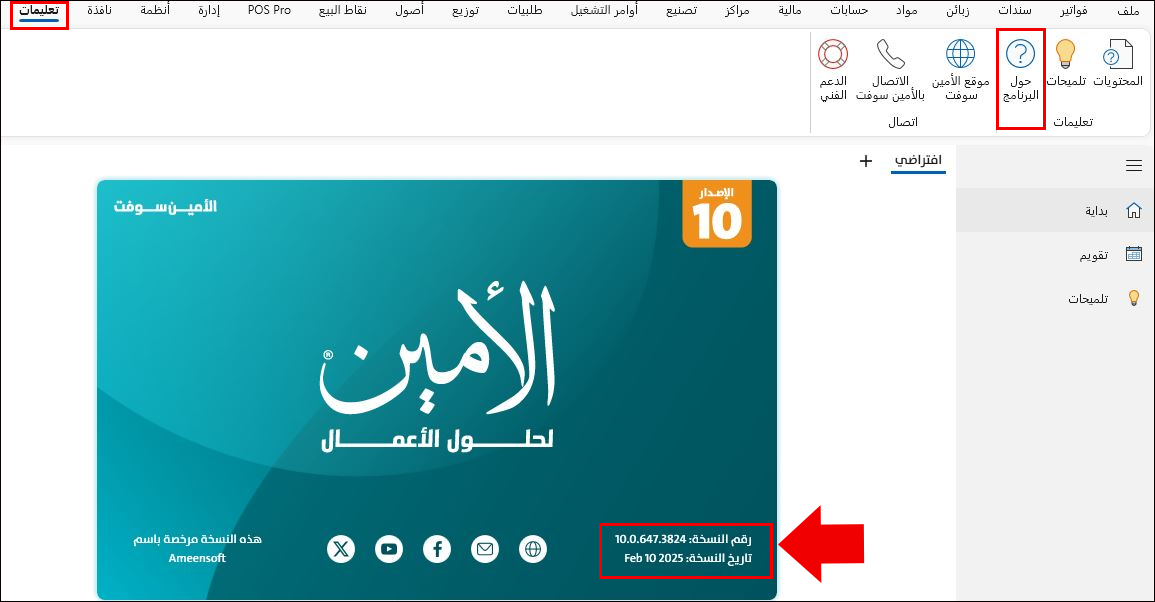Viewport: 1155px width, 602px height.
Task: Select بداية label in the sidebar
Action: [x=1096, y=211]
